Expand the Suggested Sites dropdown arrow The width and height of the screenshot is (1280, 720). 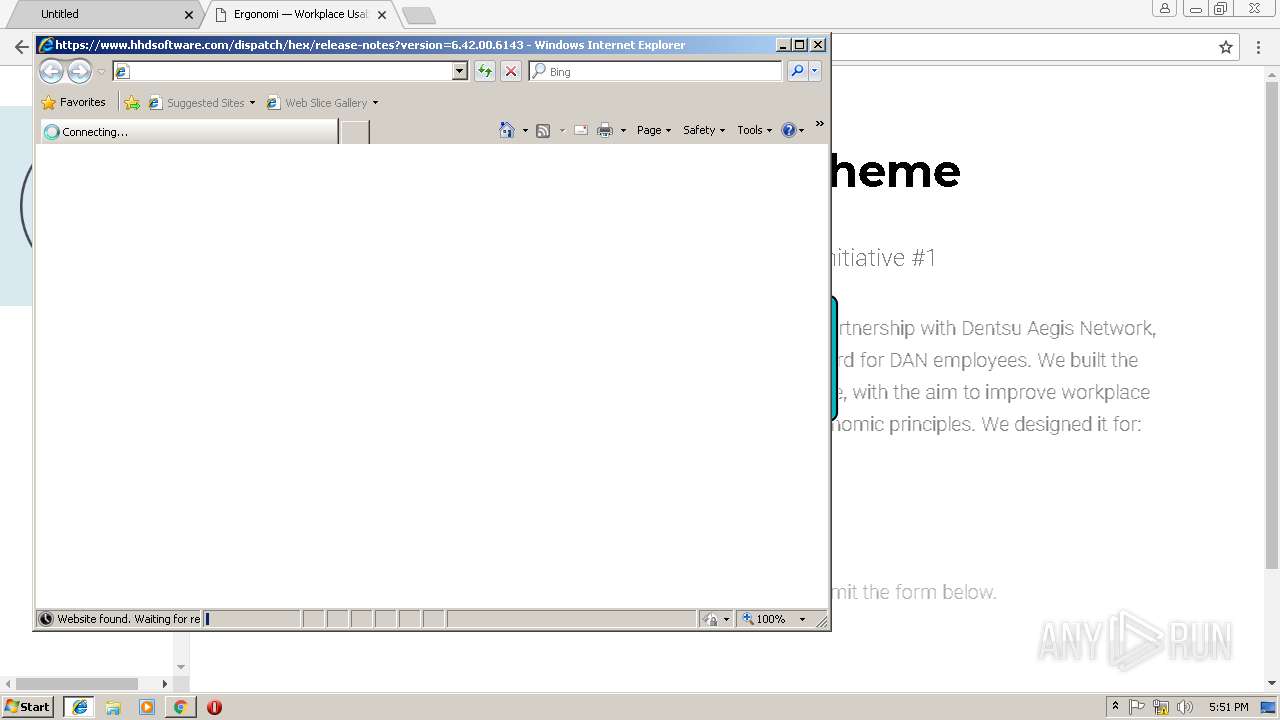click(x=252, y=103)
